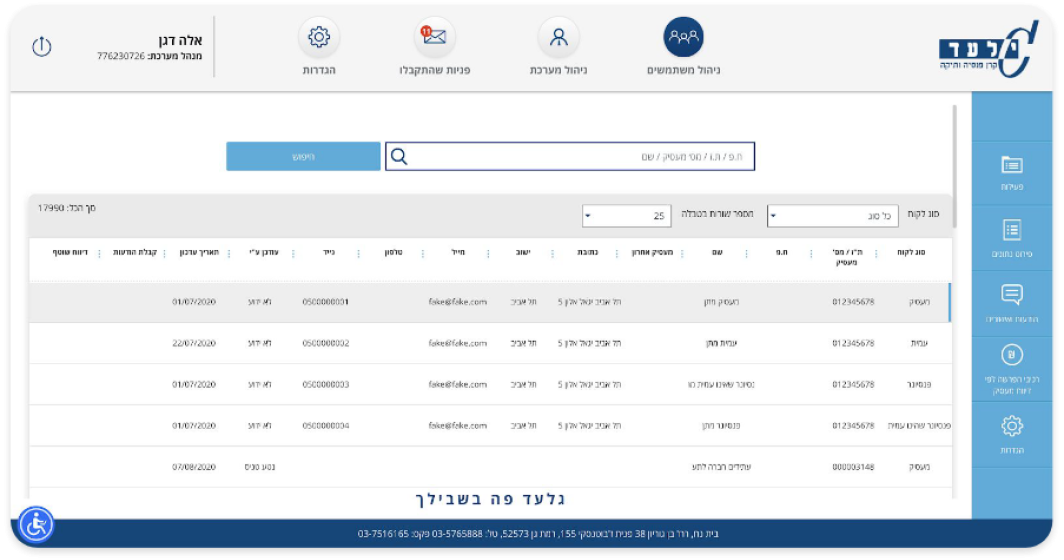Expand the rows per page dropdown showing 25
This screenshot has width=1064, height=560.
coord(588,216)
